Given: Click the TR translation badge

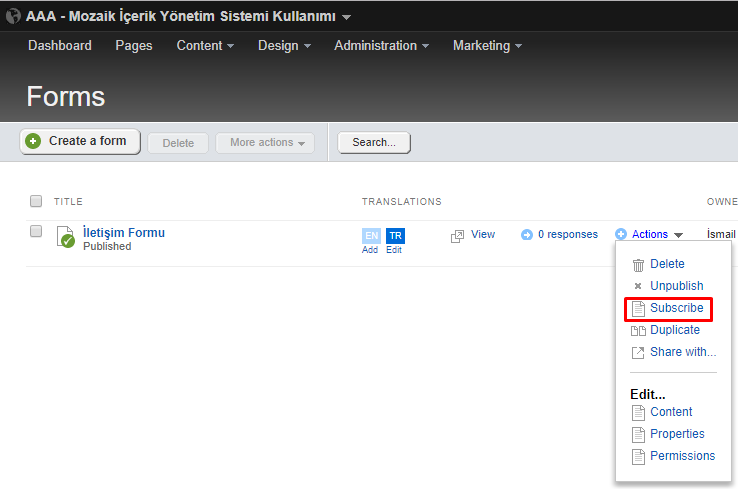Looking at the screenshot, I should click(395, 236).
